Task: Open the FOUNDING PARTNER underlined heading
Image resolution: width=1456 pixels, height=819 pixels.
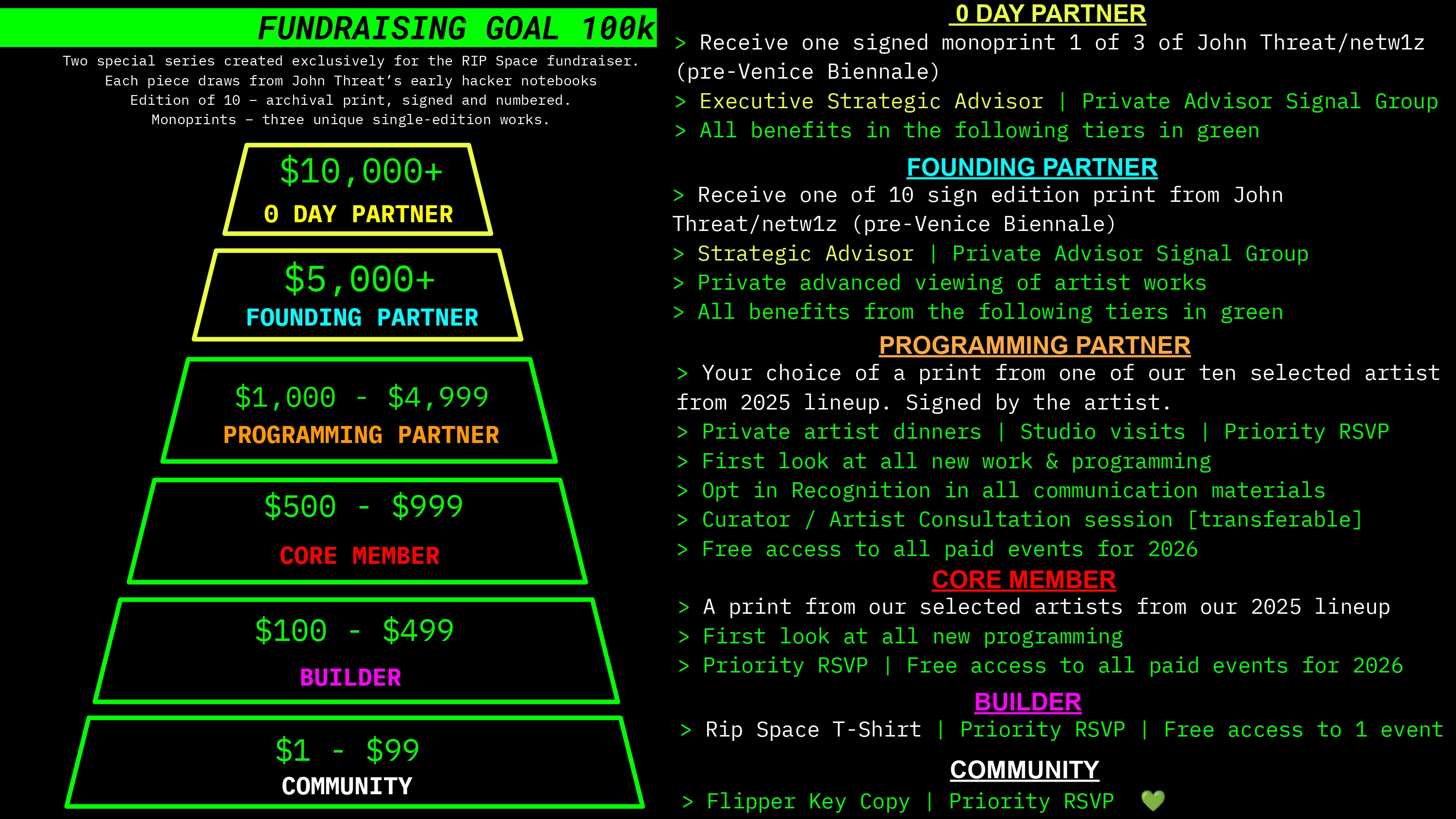Action: coord(1031,167)
